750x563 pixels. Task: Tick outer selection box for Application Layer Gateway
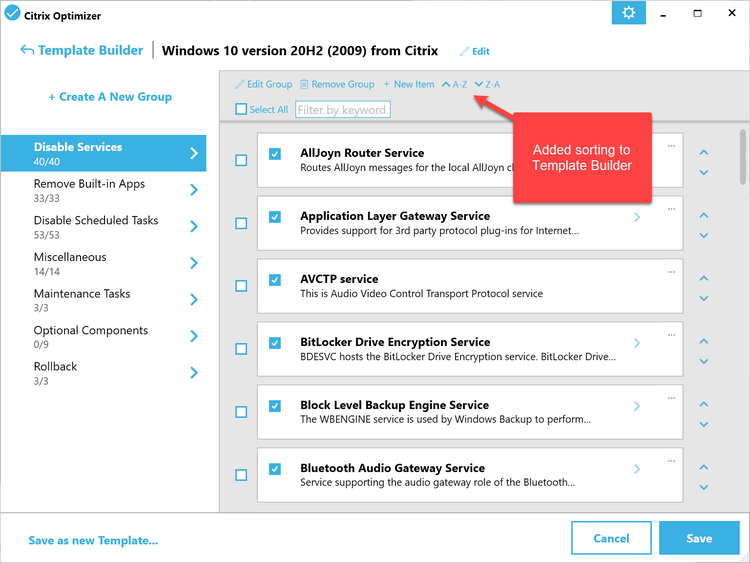[241, 223]
